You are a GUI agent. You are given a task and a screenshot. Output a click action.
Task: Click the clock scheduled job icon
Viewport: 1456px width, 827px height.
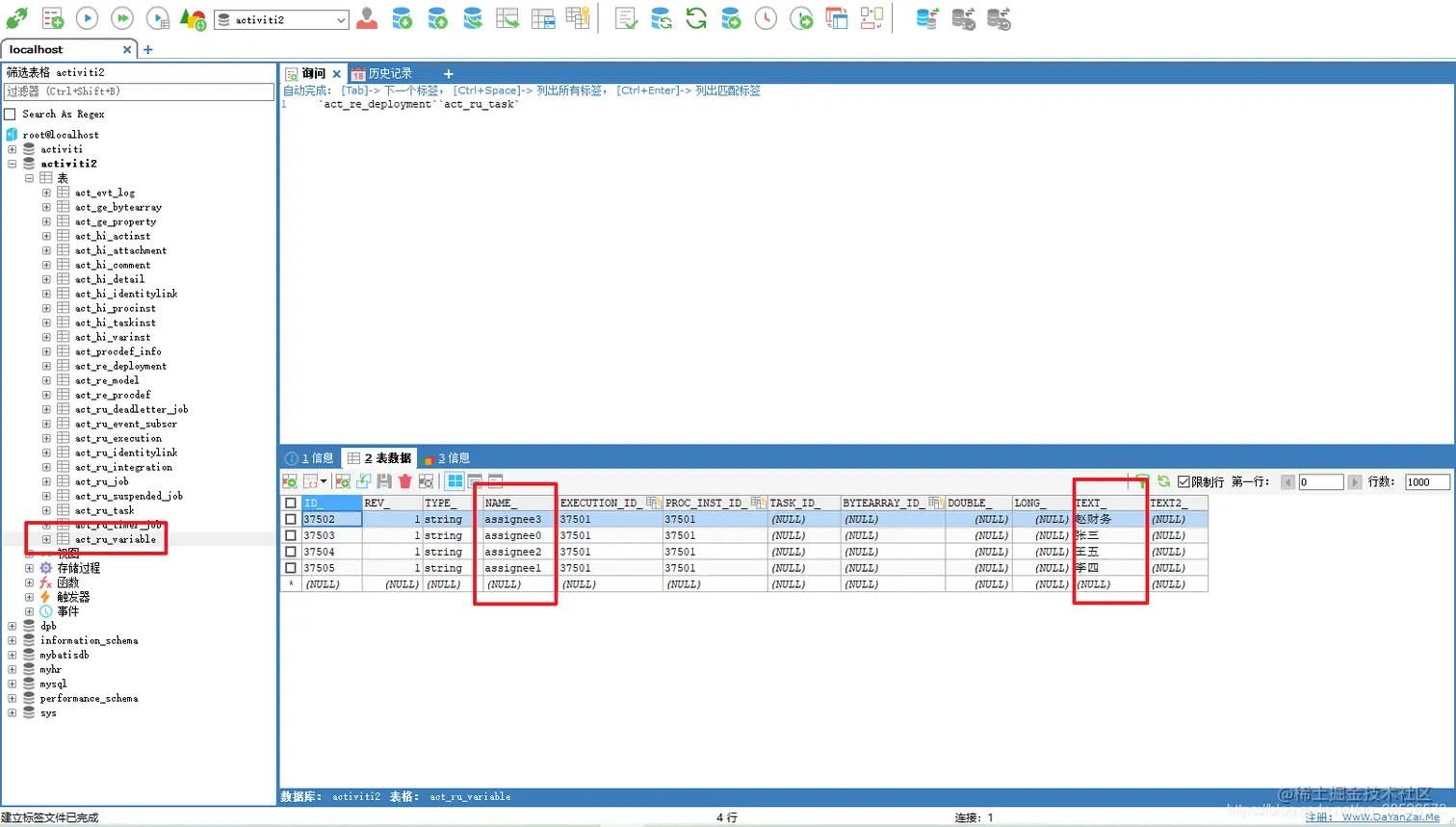[x=766, y=18]
